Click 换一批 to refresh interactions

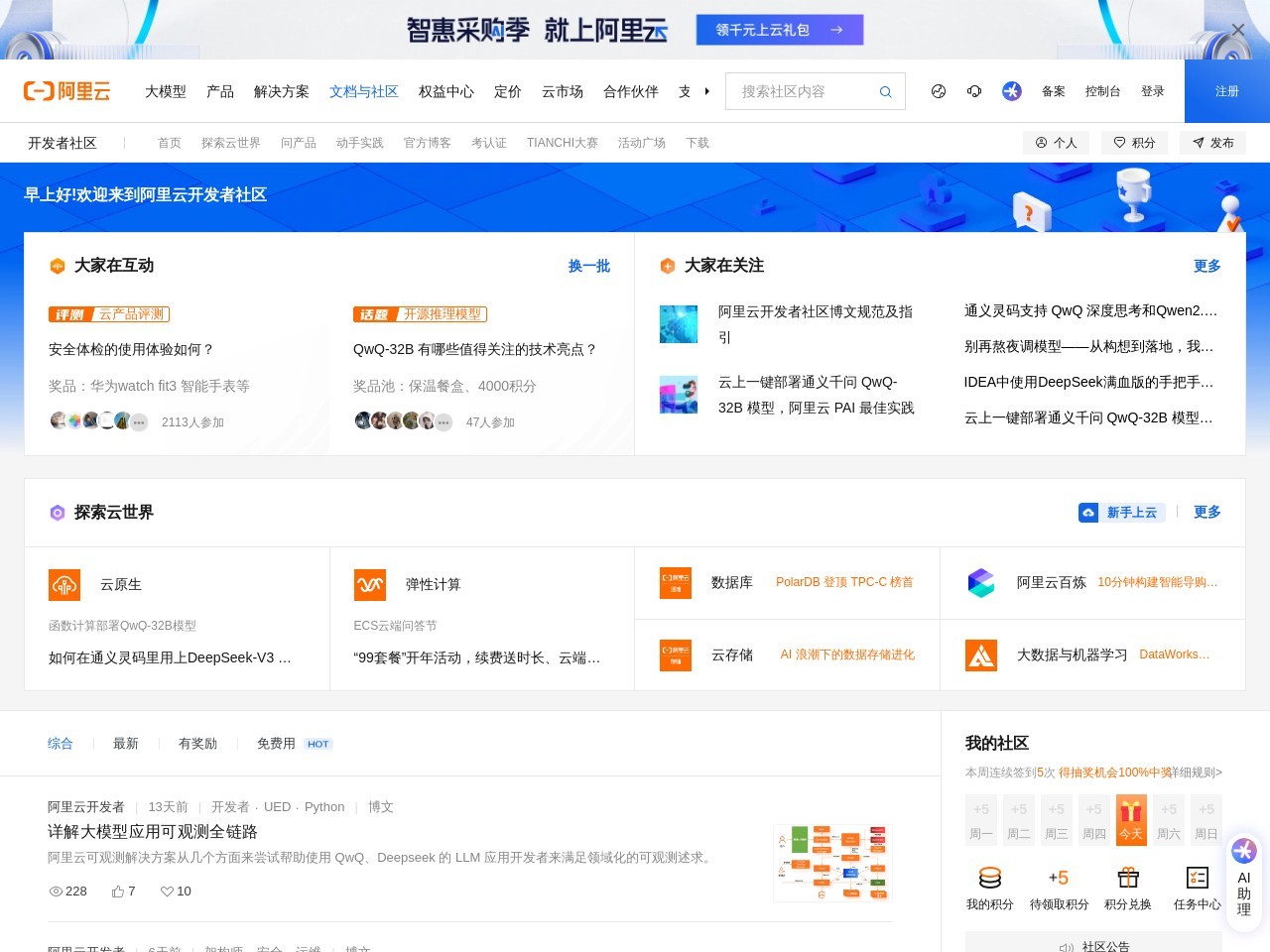[588, 266]
